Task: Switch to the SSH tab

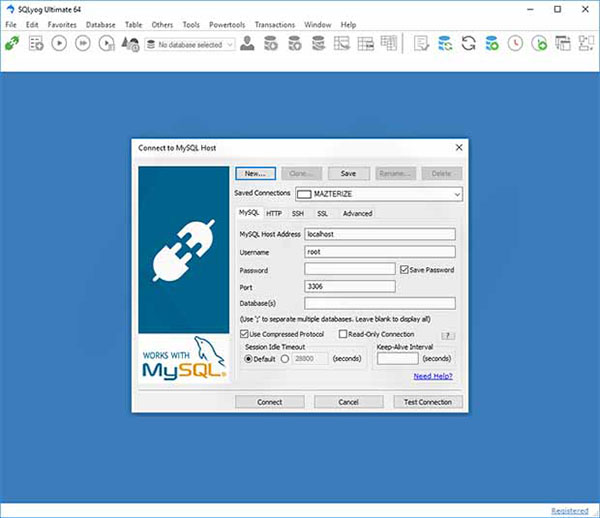Action: [x=298, y=213]
